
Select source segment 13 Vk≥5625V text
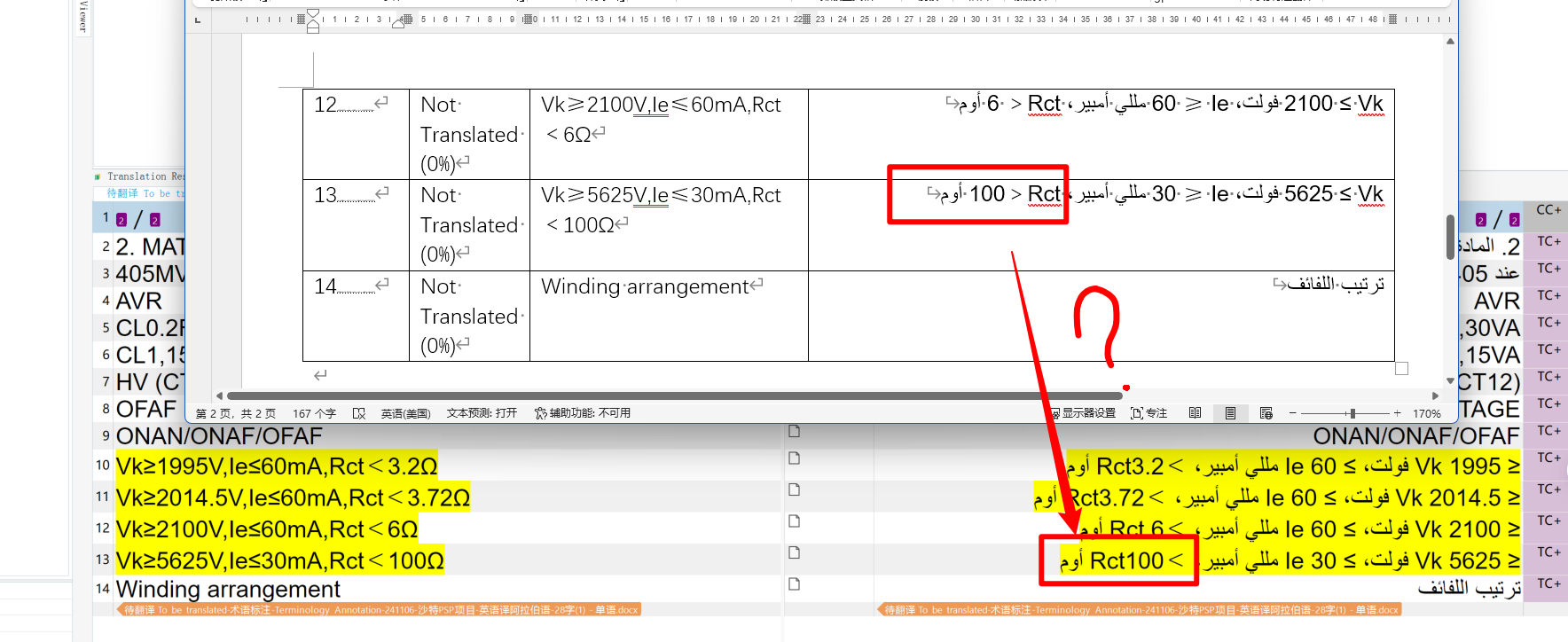[280, 561]
